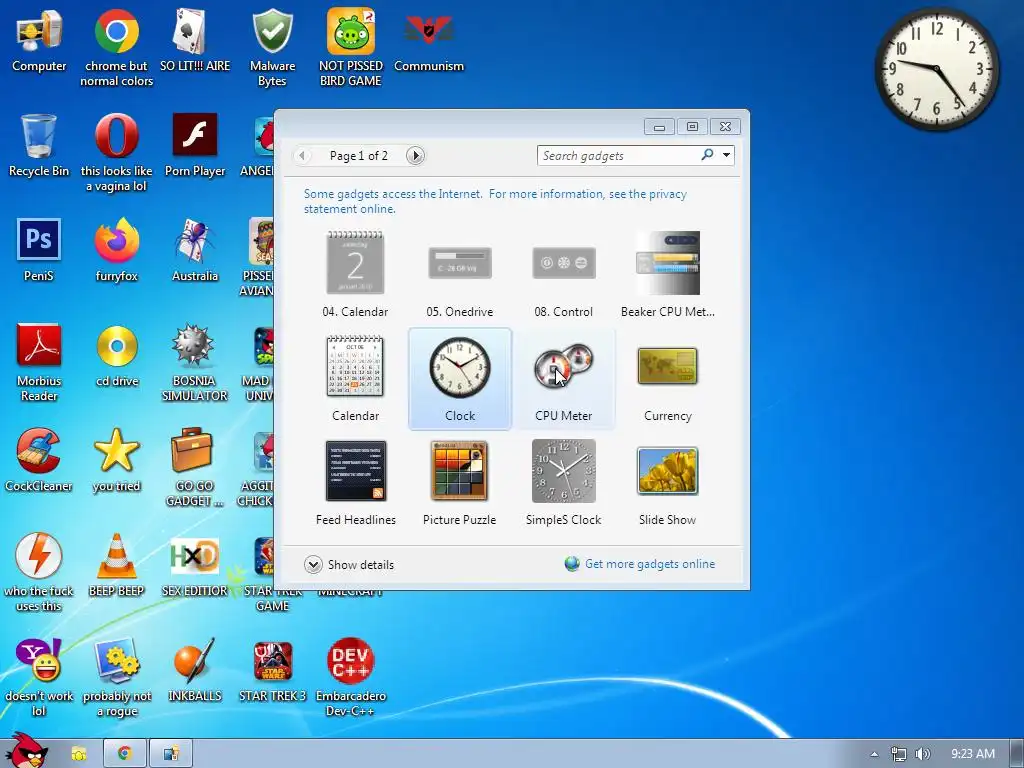Image resolution: width=1024 pixels, height=768 pixels.
Task: Select the SimpleS Clock gadget
Action: point(564,483)
